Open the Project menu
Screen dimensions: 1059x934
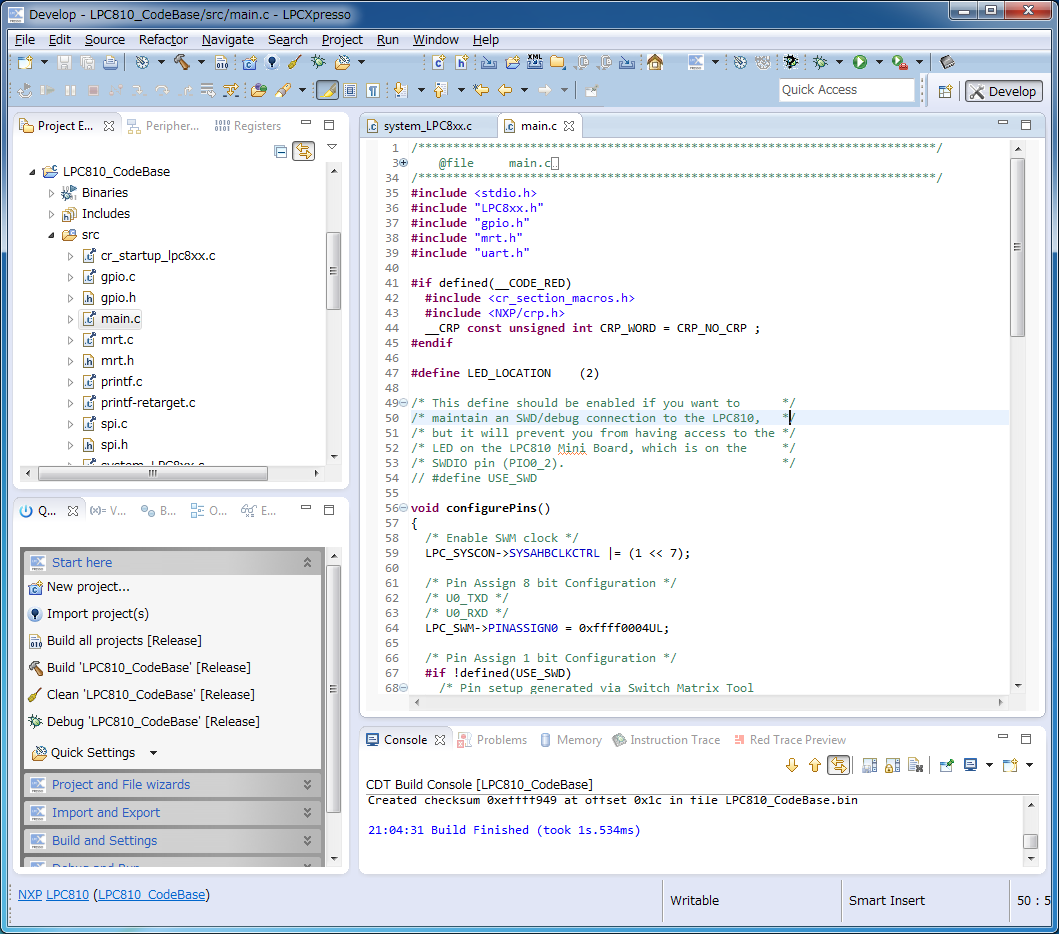[342, 40]
